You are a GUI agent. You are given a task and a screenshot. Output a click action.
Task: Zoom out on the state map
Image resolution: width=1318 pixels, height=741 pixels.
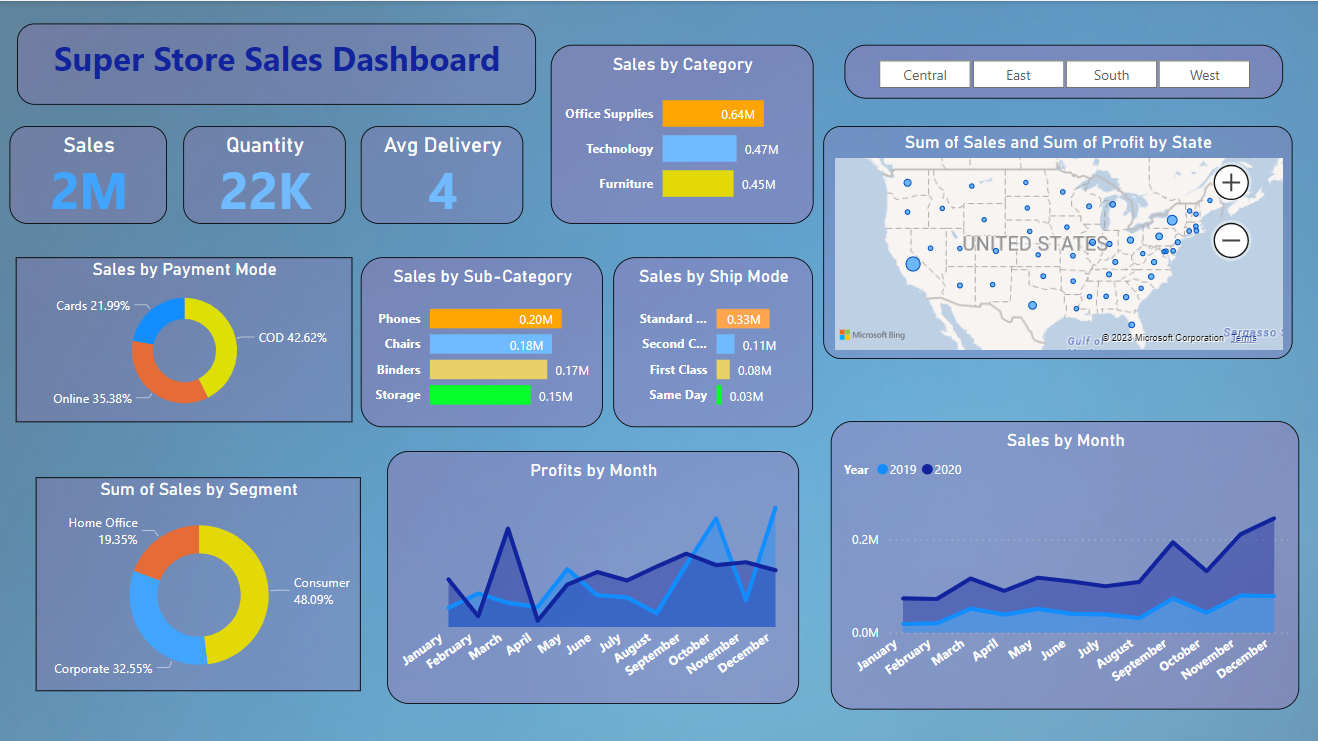1231,240
